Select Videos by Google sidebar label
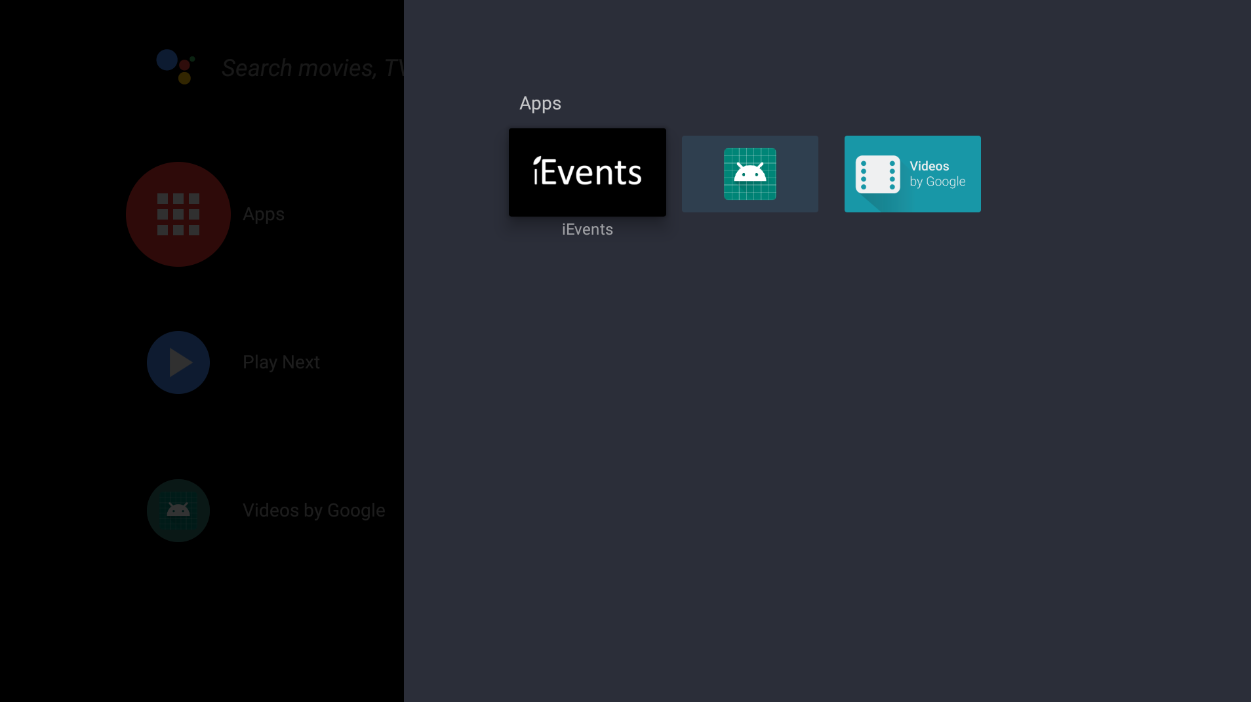The image size is (1251, 702). [x=313, y=510]
